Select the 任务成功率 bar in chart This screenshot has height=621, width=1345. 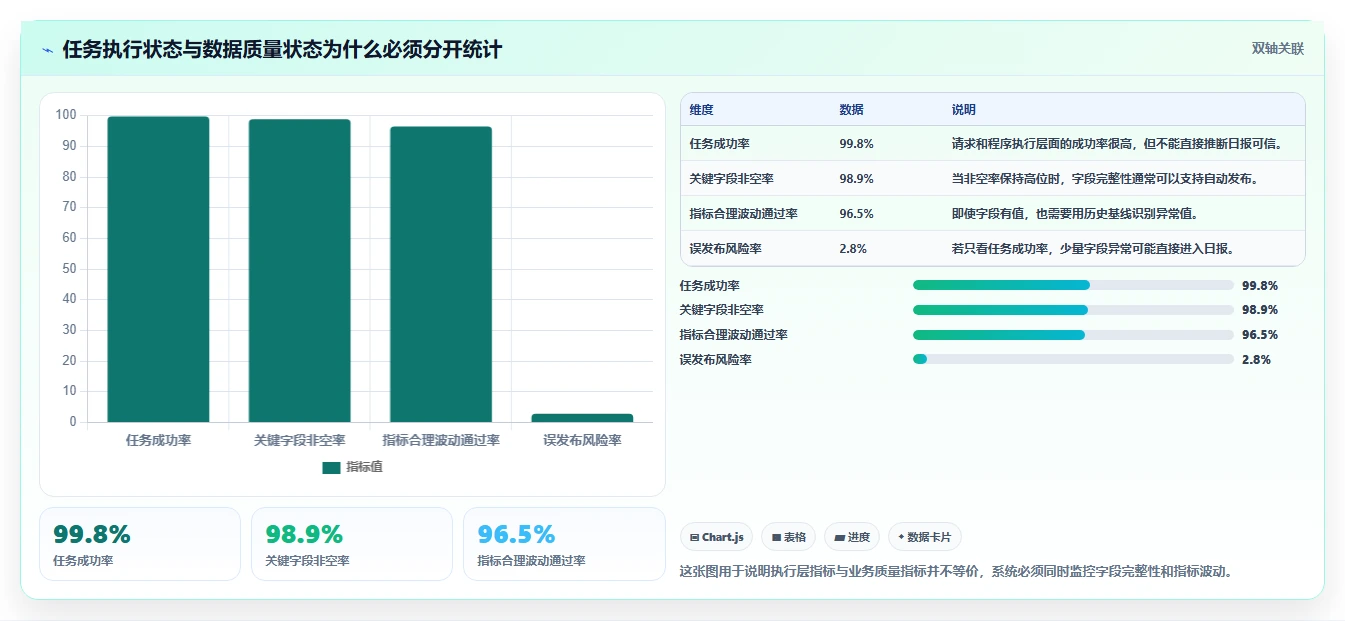click(158, 269)
